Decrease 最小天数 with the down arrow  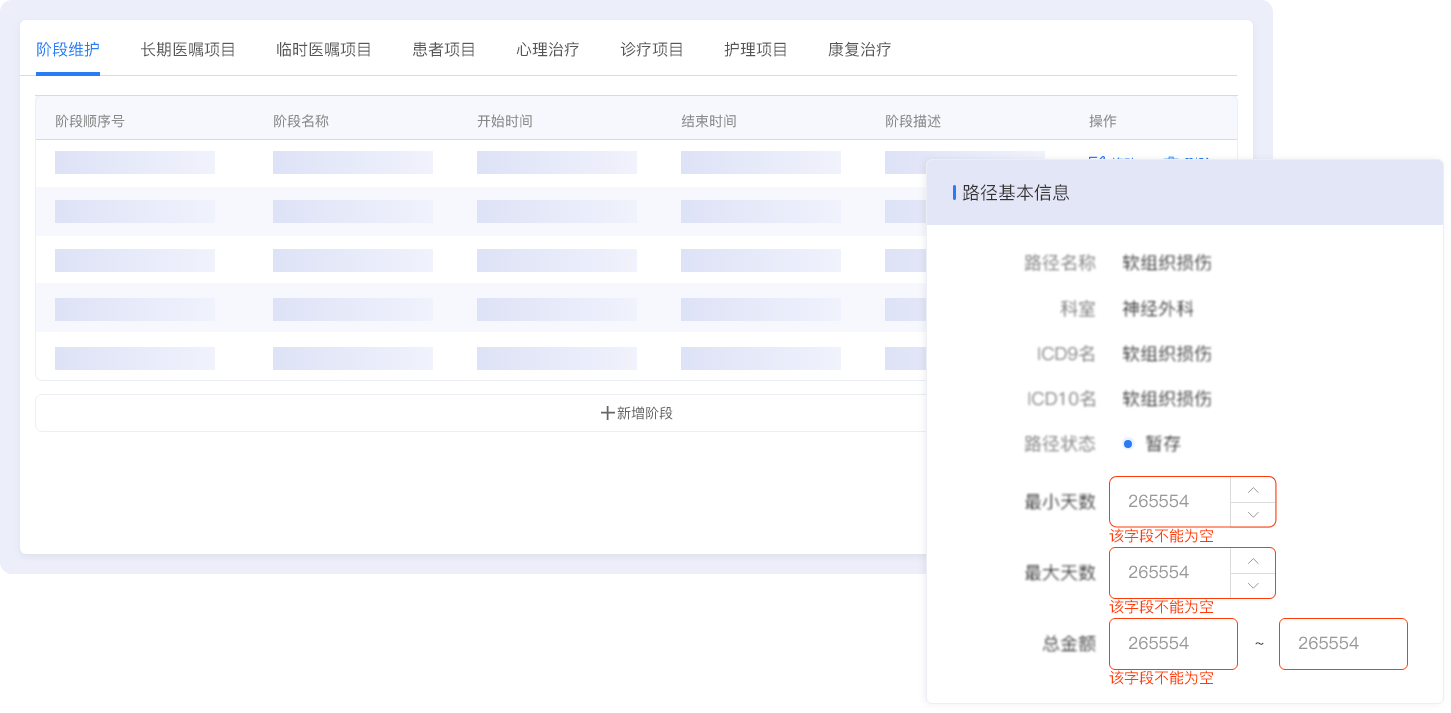(x=1252, y=514)
